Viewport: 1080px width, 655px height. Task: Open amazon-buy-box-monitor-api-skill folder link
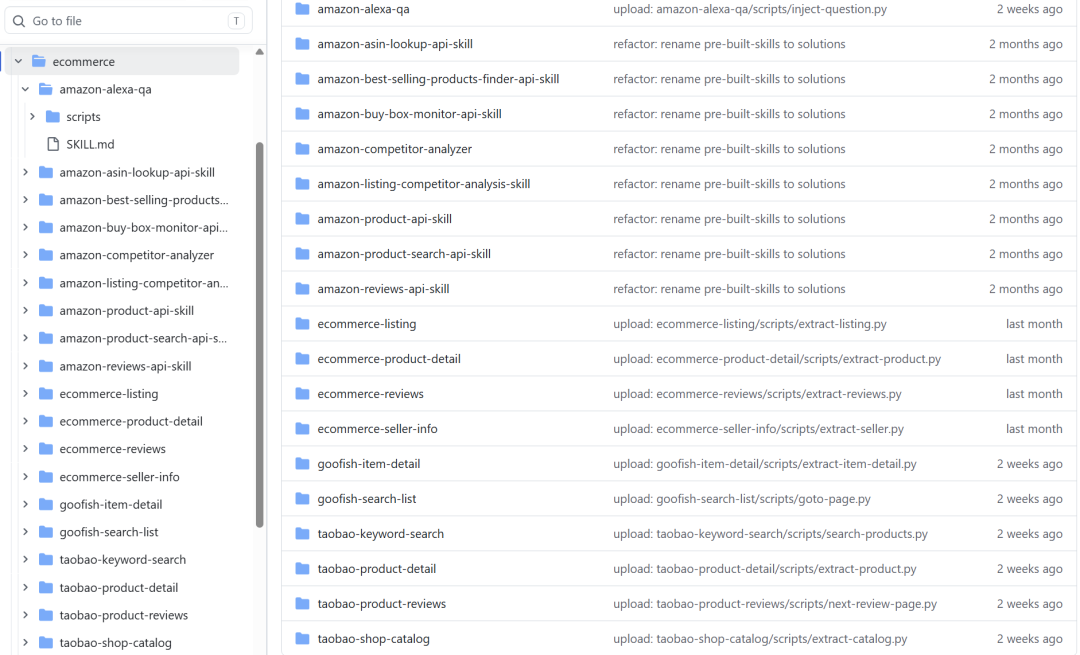coord(409,114)
